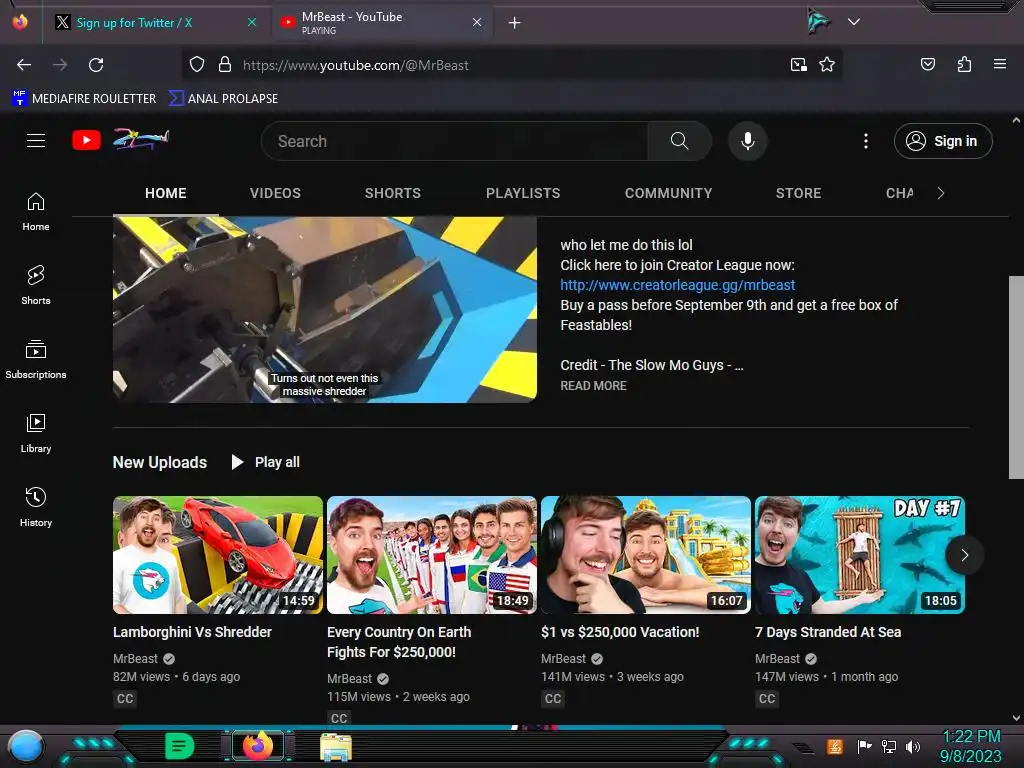Go to Home in sidebar

pos(36,212)
